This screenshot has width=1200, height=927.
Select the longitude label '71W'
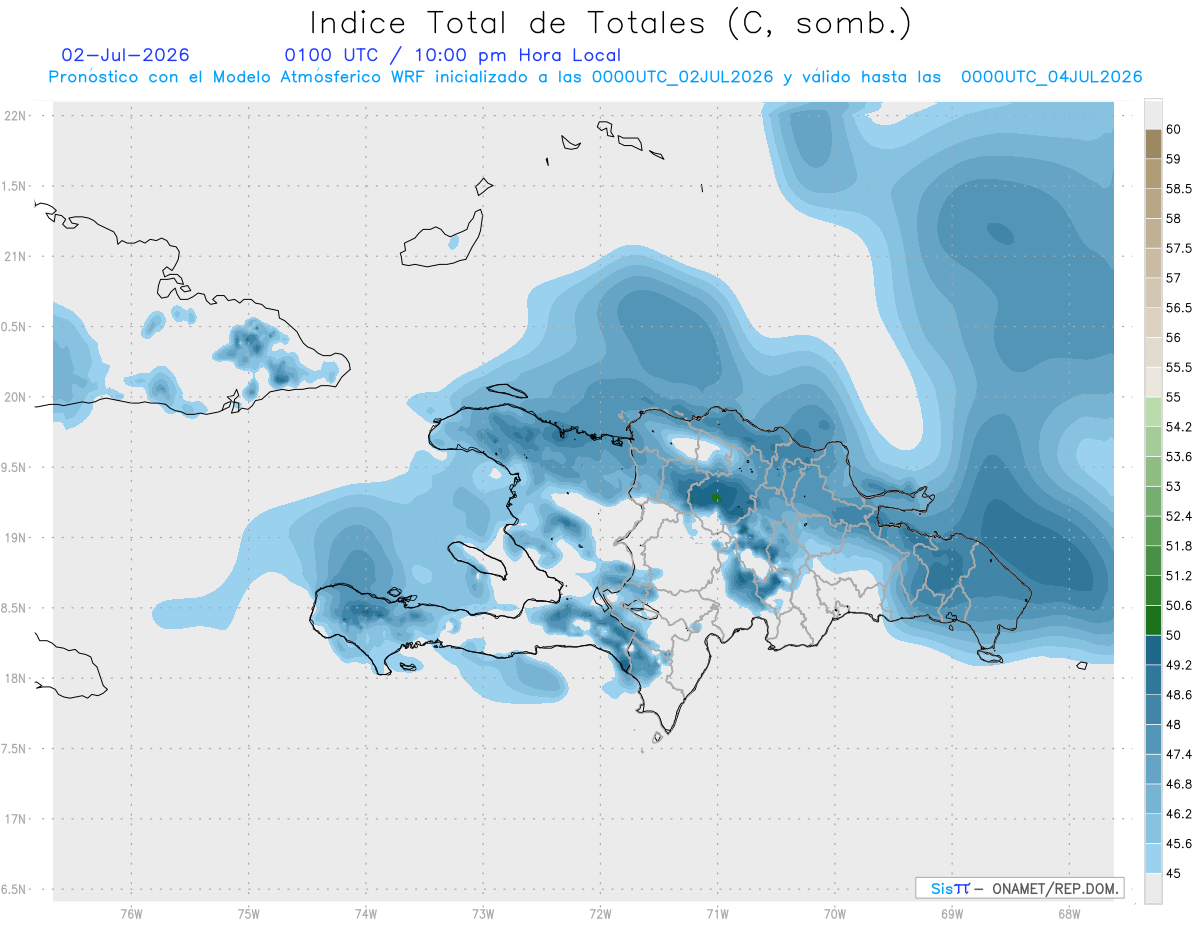pos(717,913)
